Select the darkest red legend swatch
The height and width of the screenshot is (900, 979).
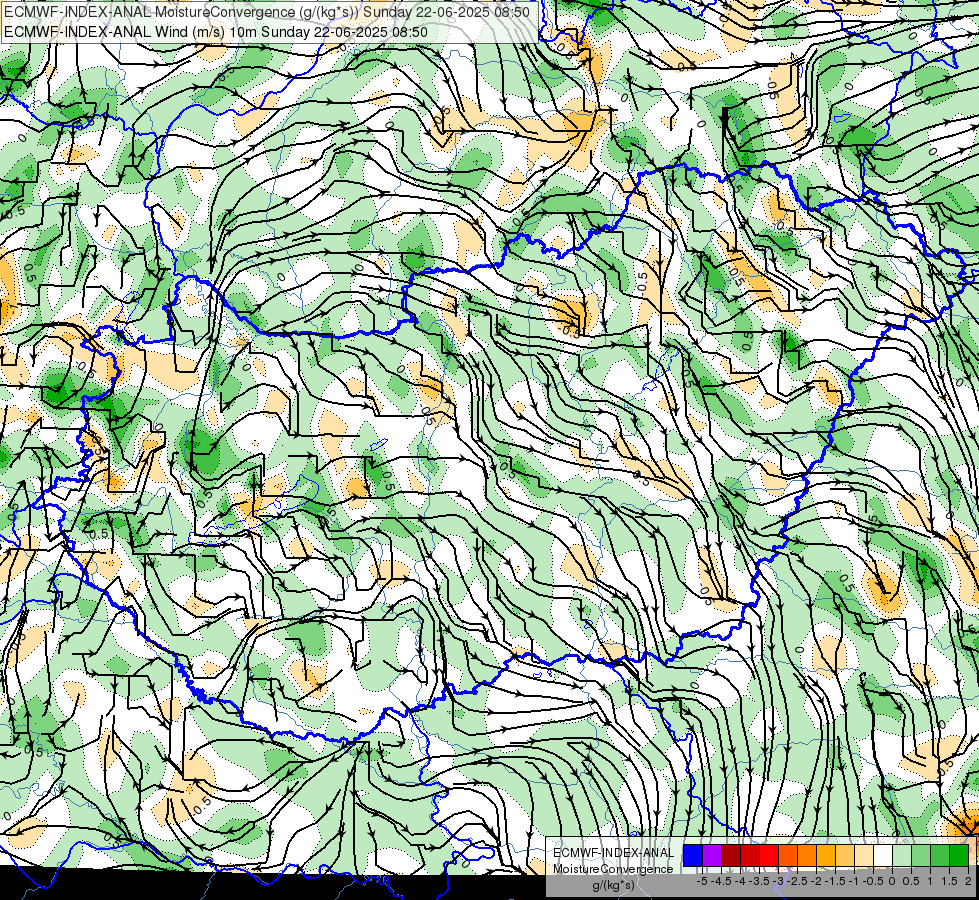(x=731, y=856)
